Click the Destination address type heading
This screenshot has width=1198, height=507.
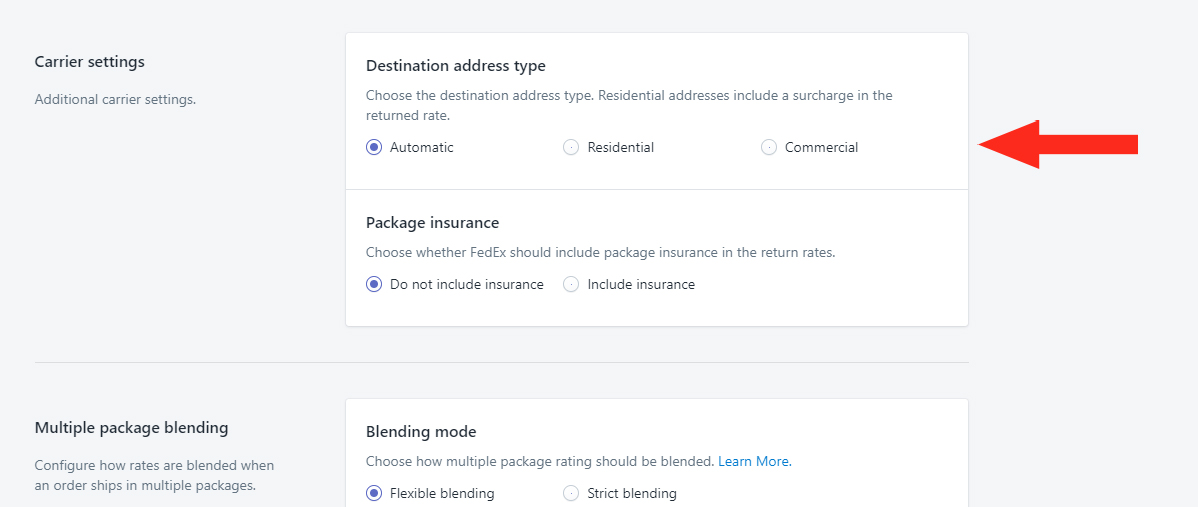[x=456, y=66]
